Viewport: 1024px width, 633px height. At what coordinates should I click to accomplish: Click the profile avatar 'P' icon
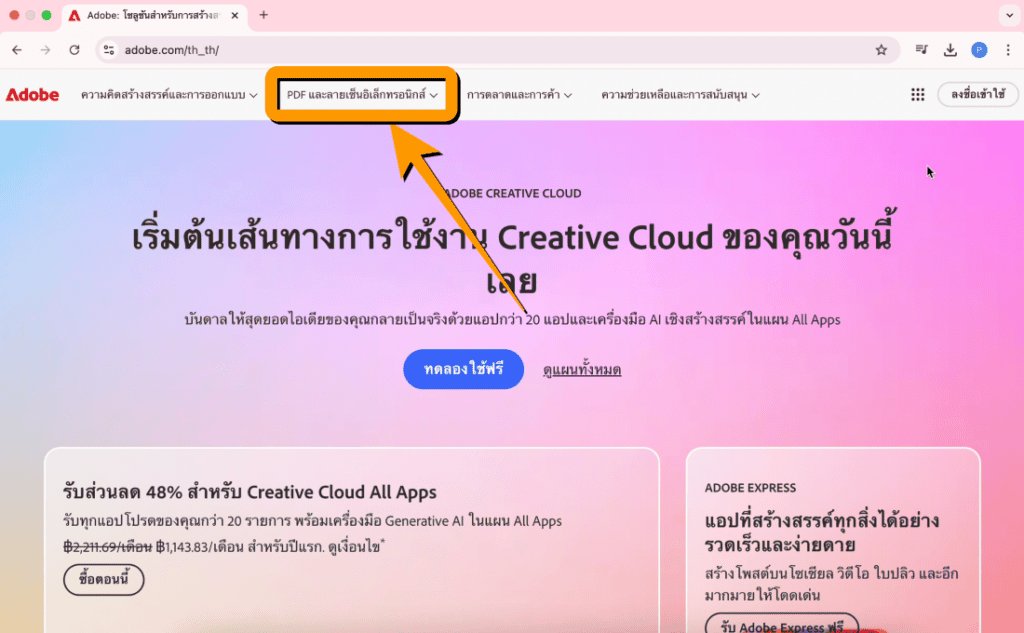coord(979,49)
